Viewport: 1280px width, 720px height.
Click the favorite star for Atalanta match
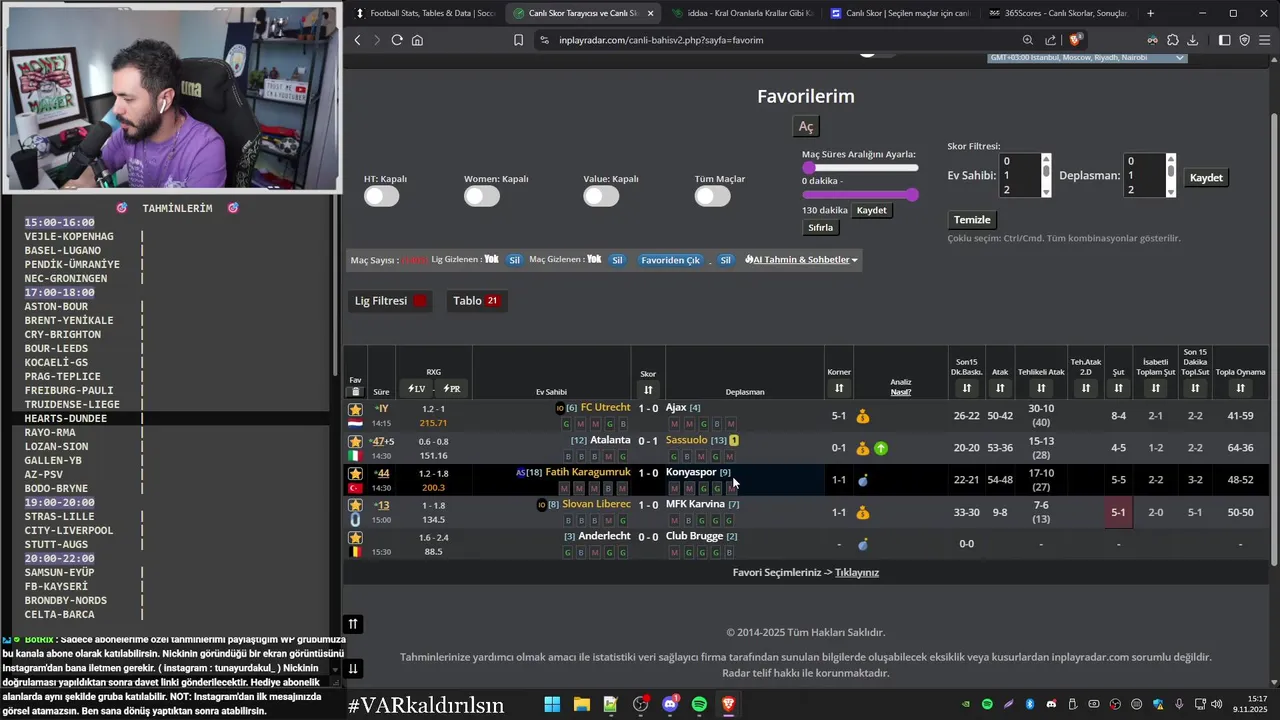coord(355,441)
